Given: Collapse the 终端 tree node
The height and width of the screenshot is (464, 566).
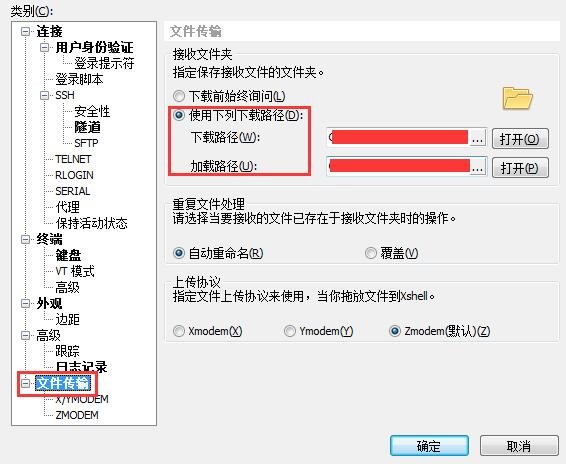Looking at the screenshot, I should point(25,239).
